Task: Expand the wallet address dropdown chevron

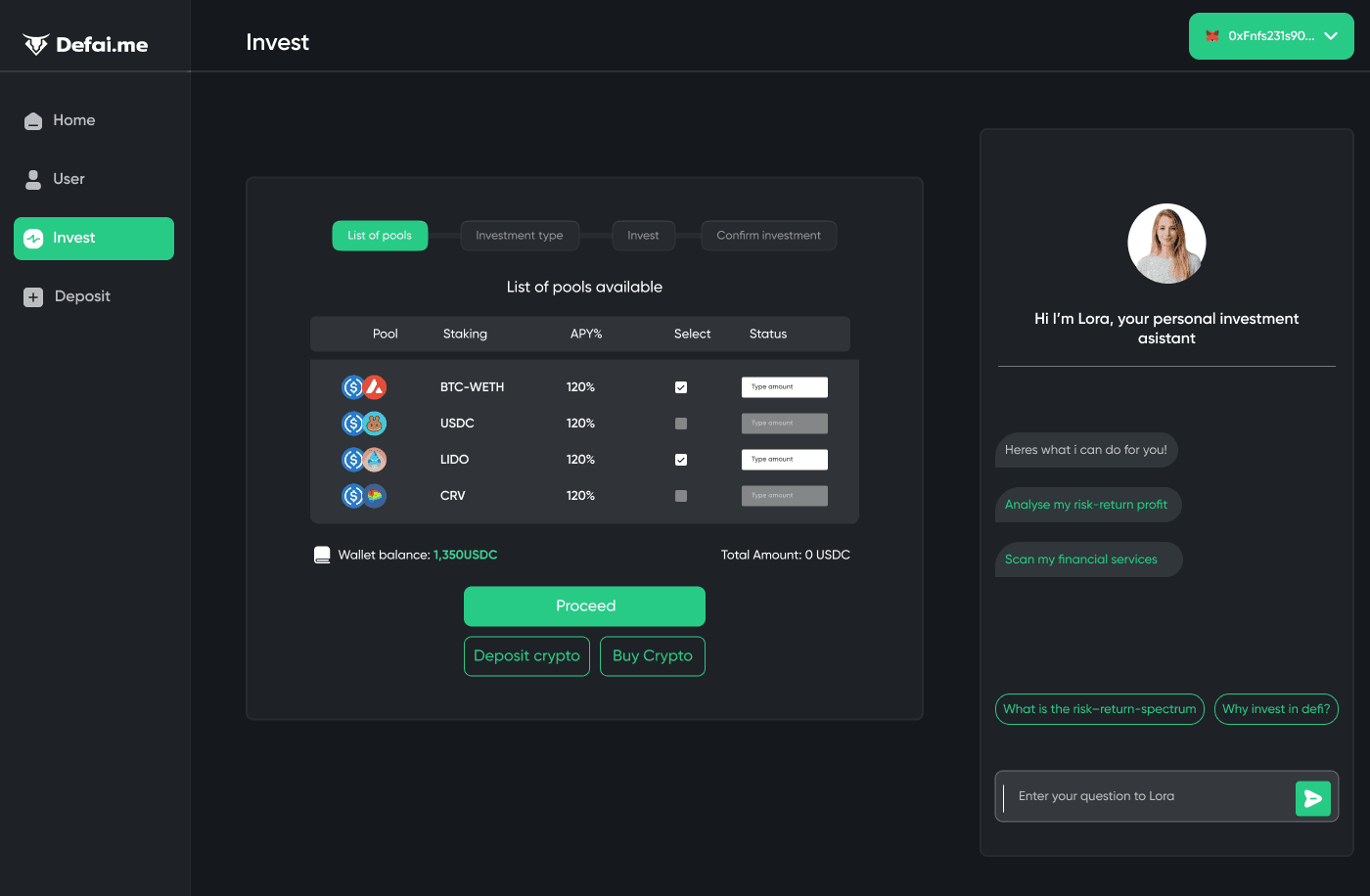Action: [1331, 36]
